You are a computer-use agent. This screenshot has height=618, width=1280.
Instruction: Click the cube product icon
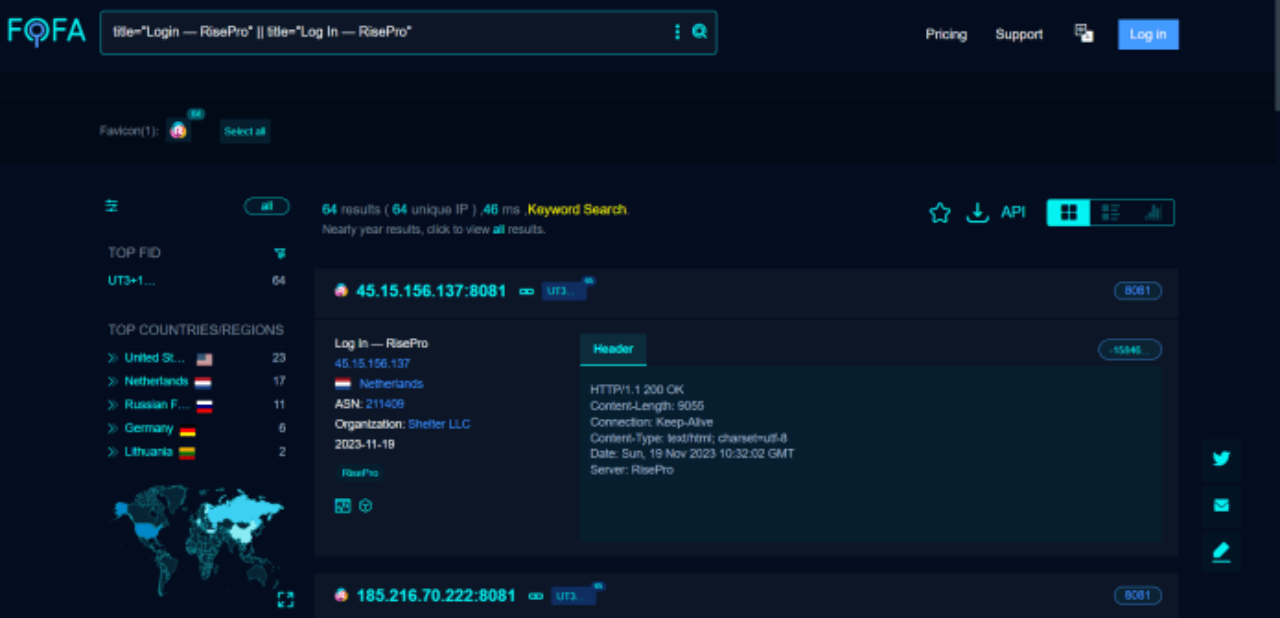click(x=366, y=506)
